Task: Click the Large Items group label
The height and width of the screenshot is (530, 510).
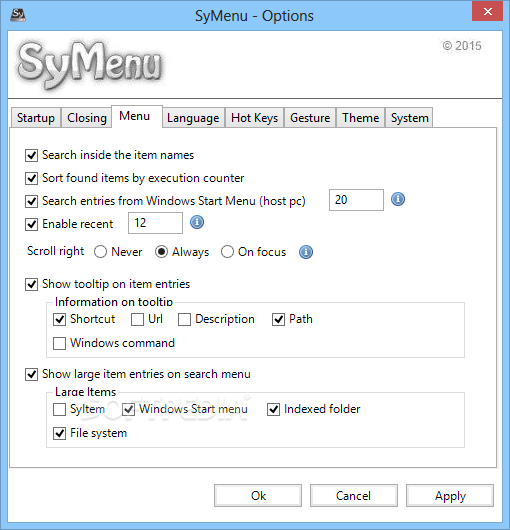Action: pyautogui.click(x=86, y=392)
